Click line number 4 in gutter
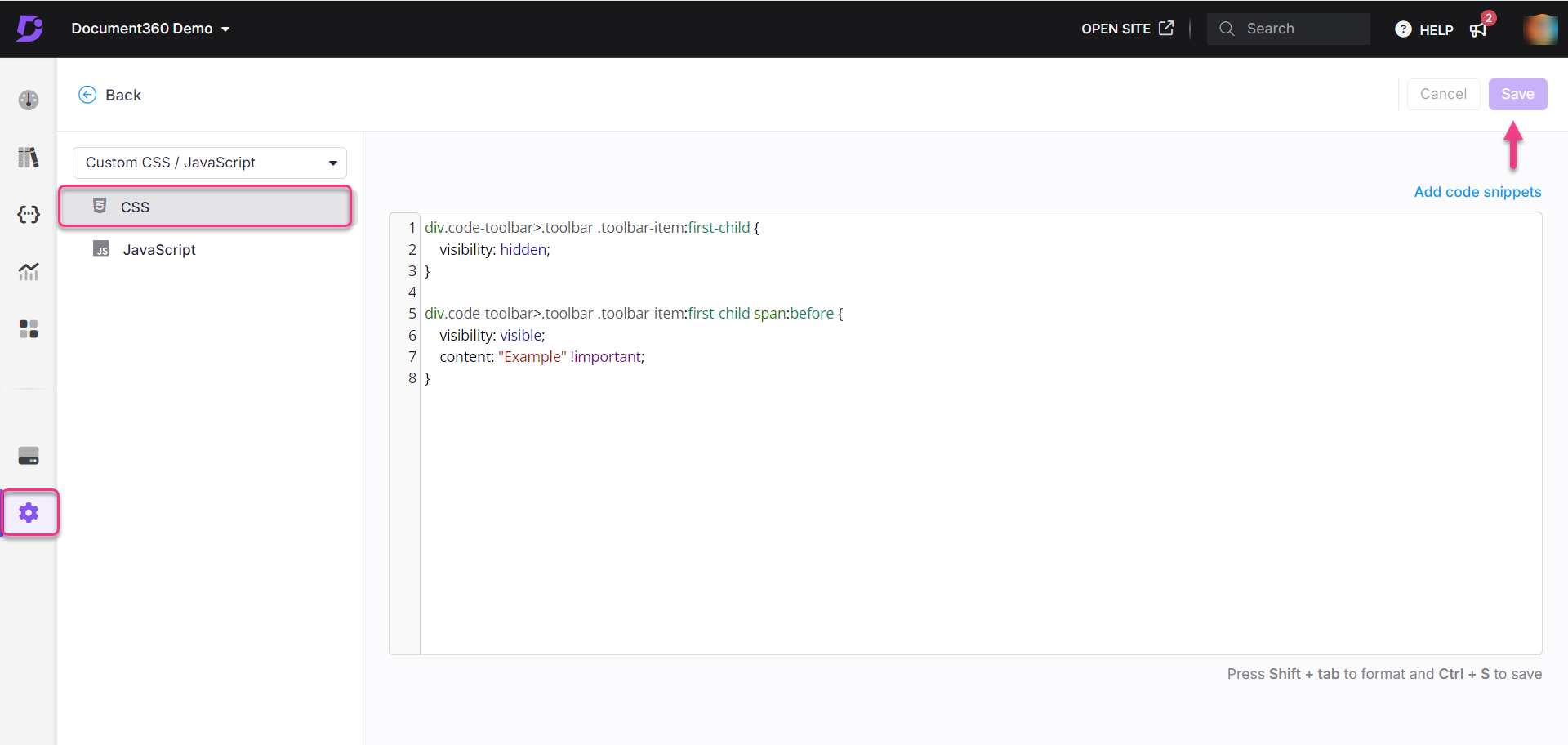1568x745 pixels. (412, 292)
